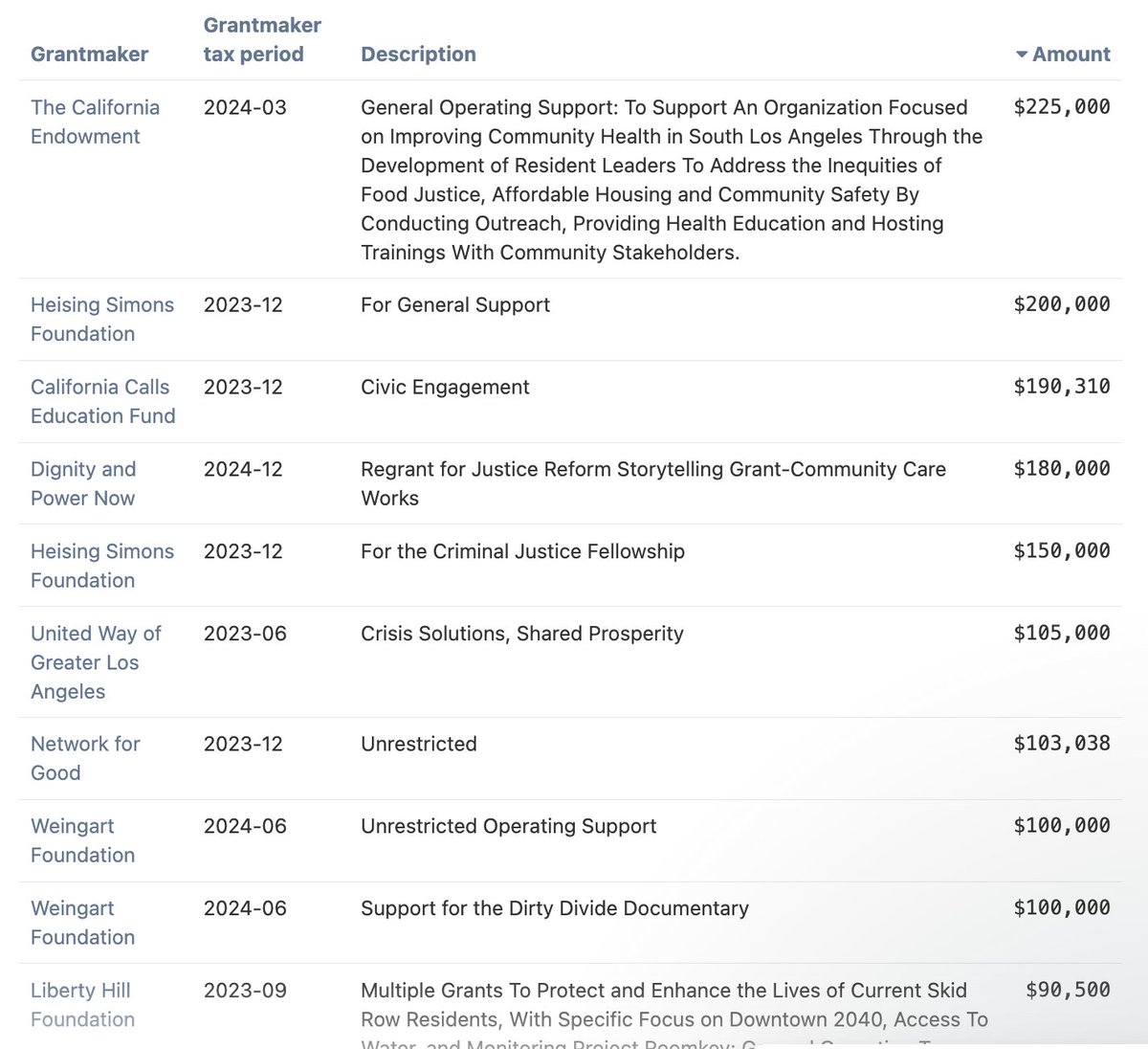Follow the Network for Good link

coord(85,758)
